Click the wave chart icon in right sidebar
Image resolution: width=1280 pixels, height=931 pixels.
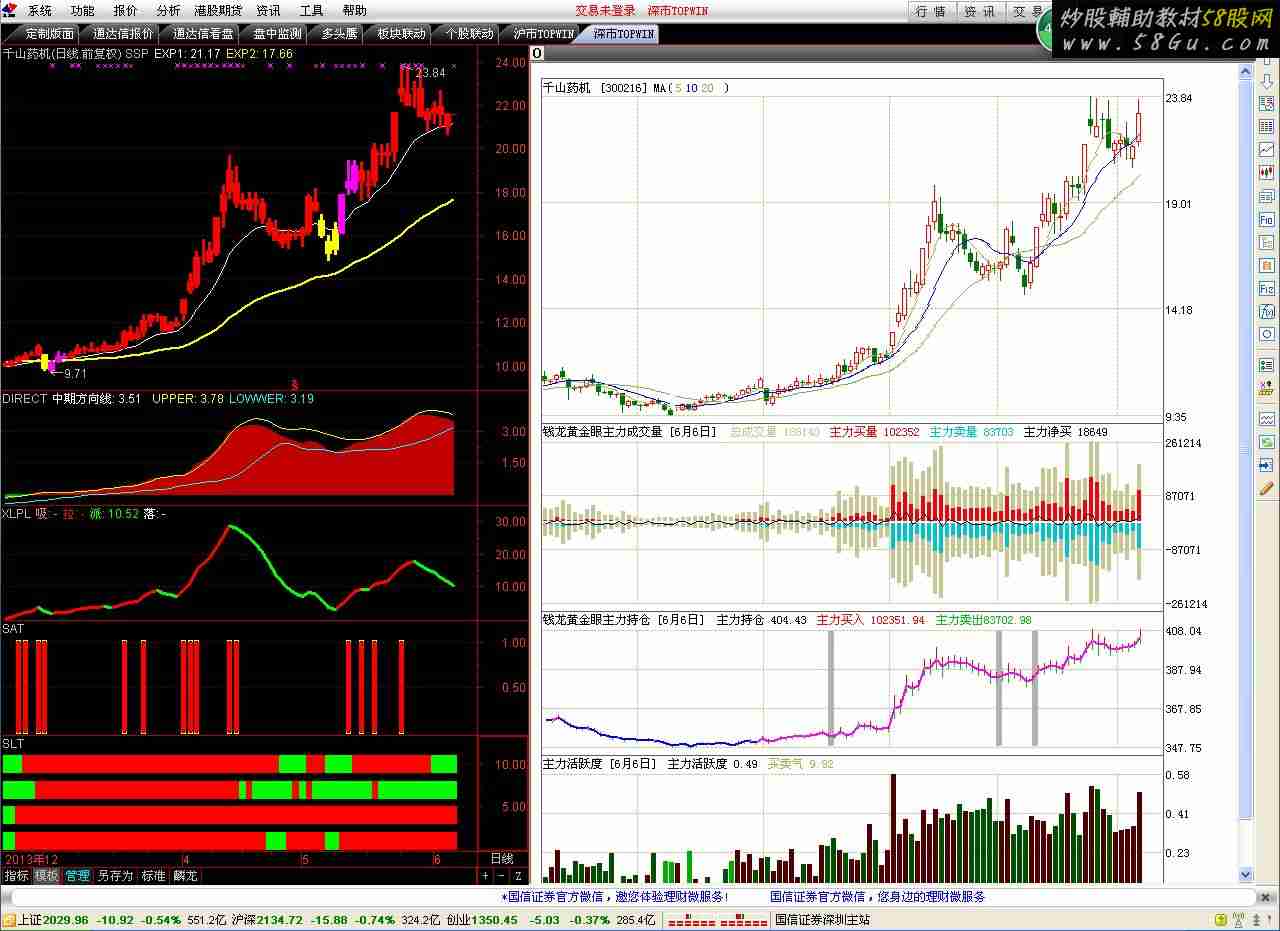pyautogui.click(x=1266, y=419)
